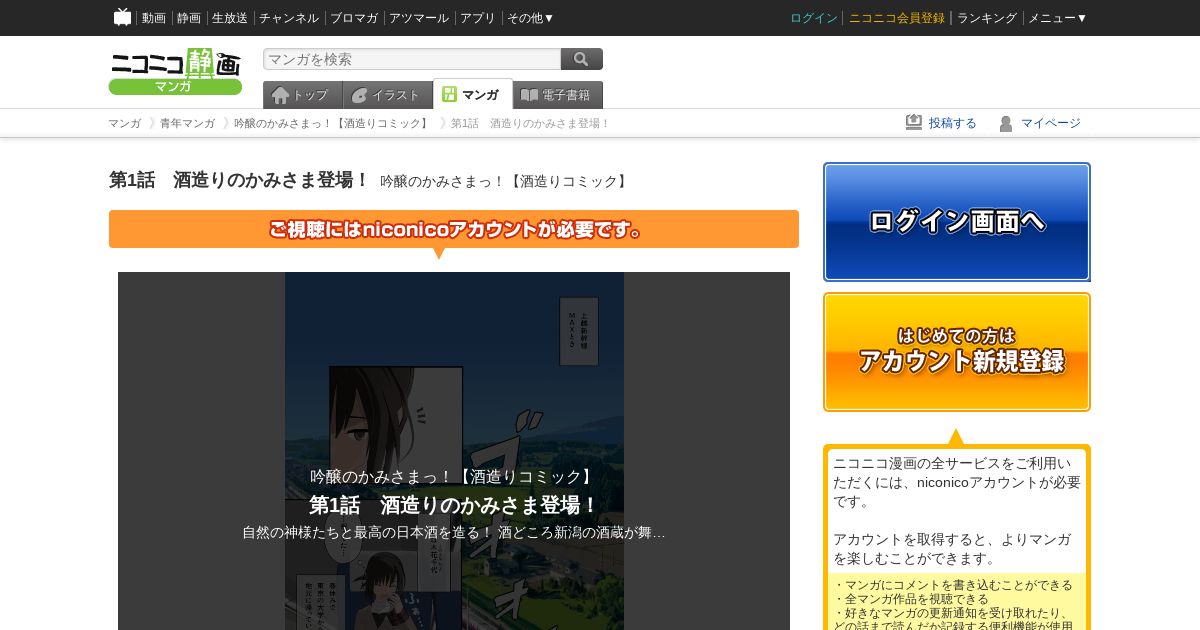Image resolution: width=1200 pixels, height=630 pixels.
Task: Switch to the トップ tab
Action: pyautogui.click(x=302, y=95)
